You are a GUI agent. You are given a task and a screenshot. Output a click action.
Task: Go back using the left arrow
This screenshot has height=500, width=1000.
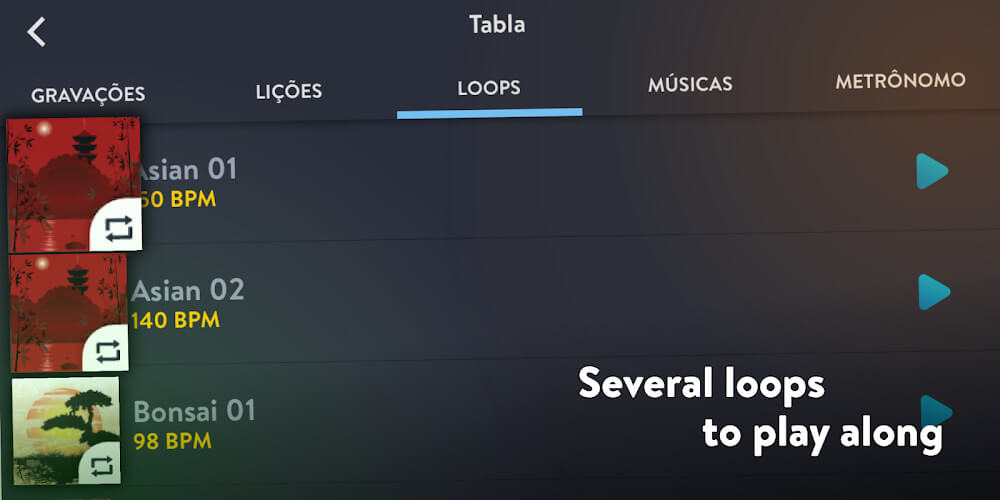tap(36, 32)
